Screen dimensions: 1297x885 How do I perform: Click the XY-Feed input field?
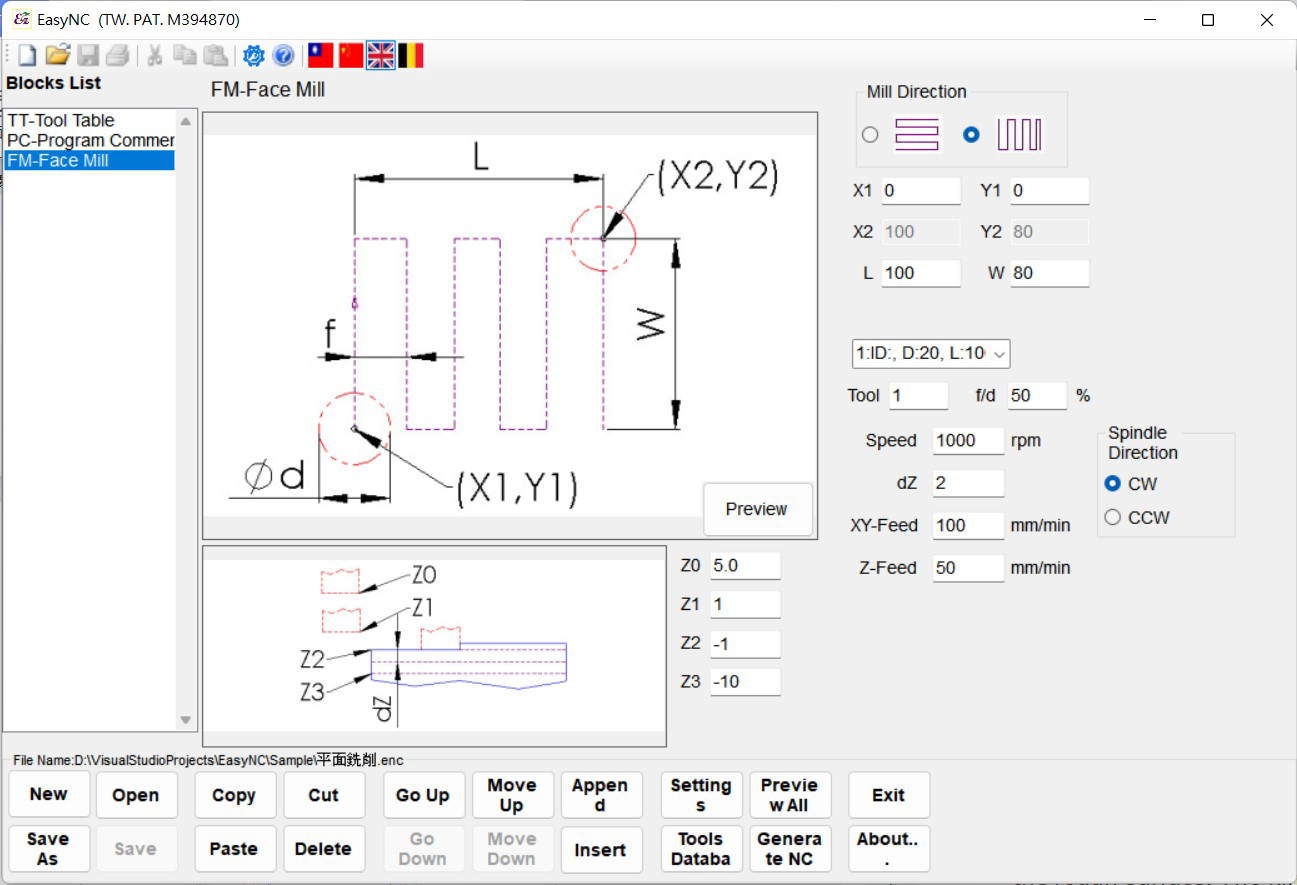pos(969,525)
